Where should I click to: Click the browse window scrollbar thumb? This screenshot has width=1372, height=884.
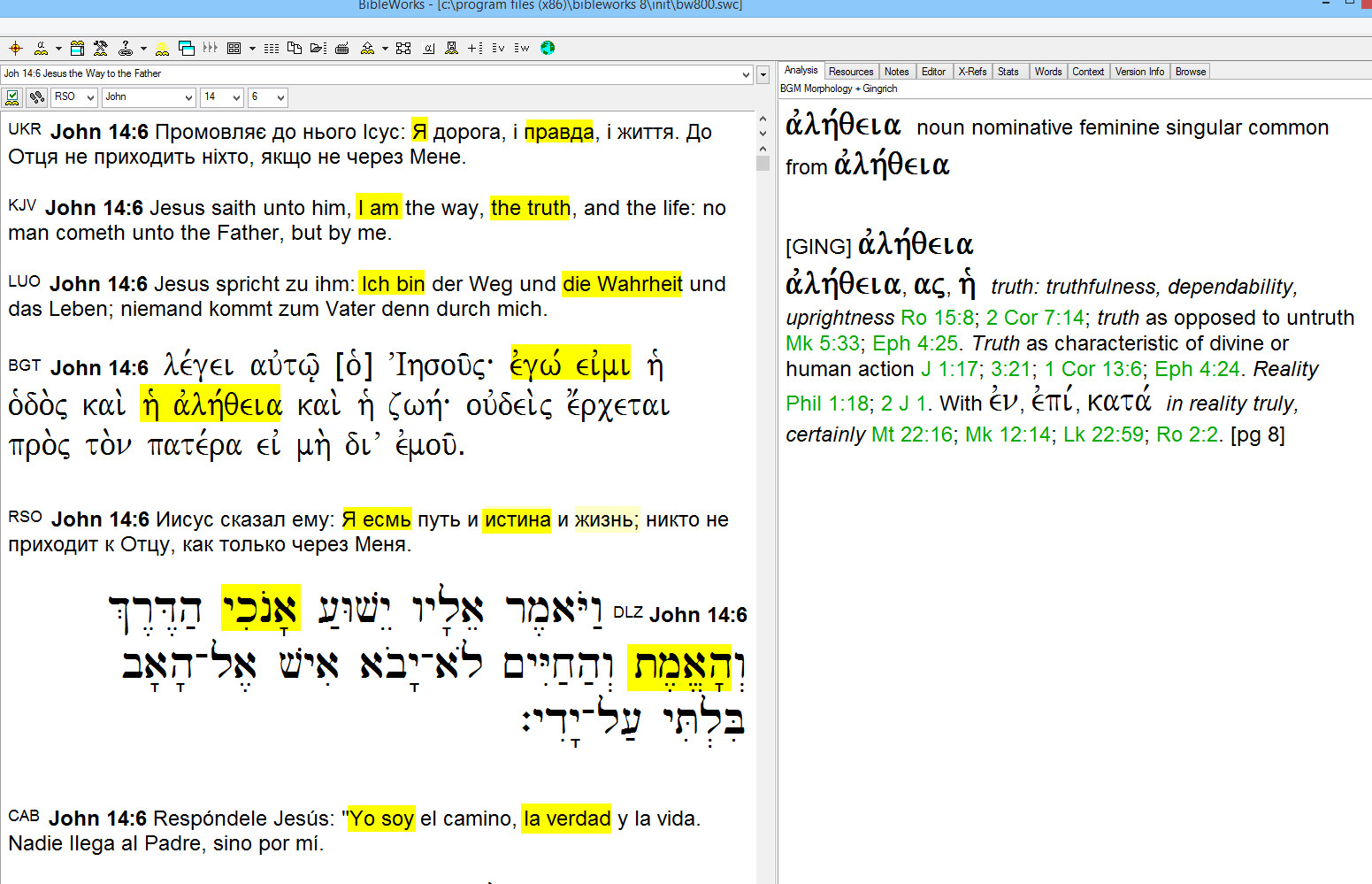pos(763,163)
